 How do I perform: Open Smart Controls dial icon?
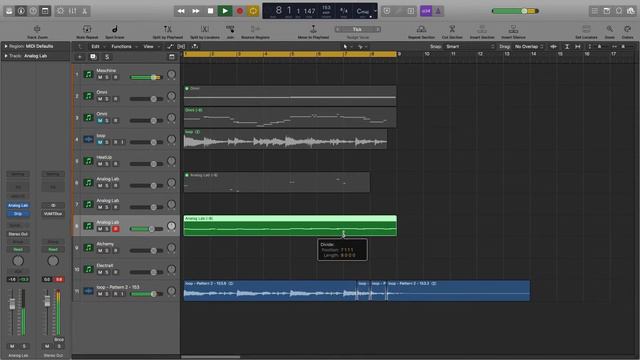click(60, 11)
